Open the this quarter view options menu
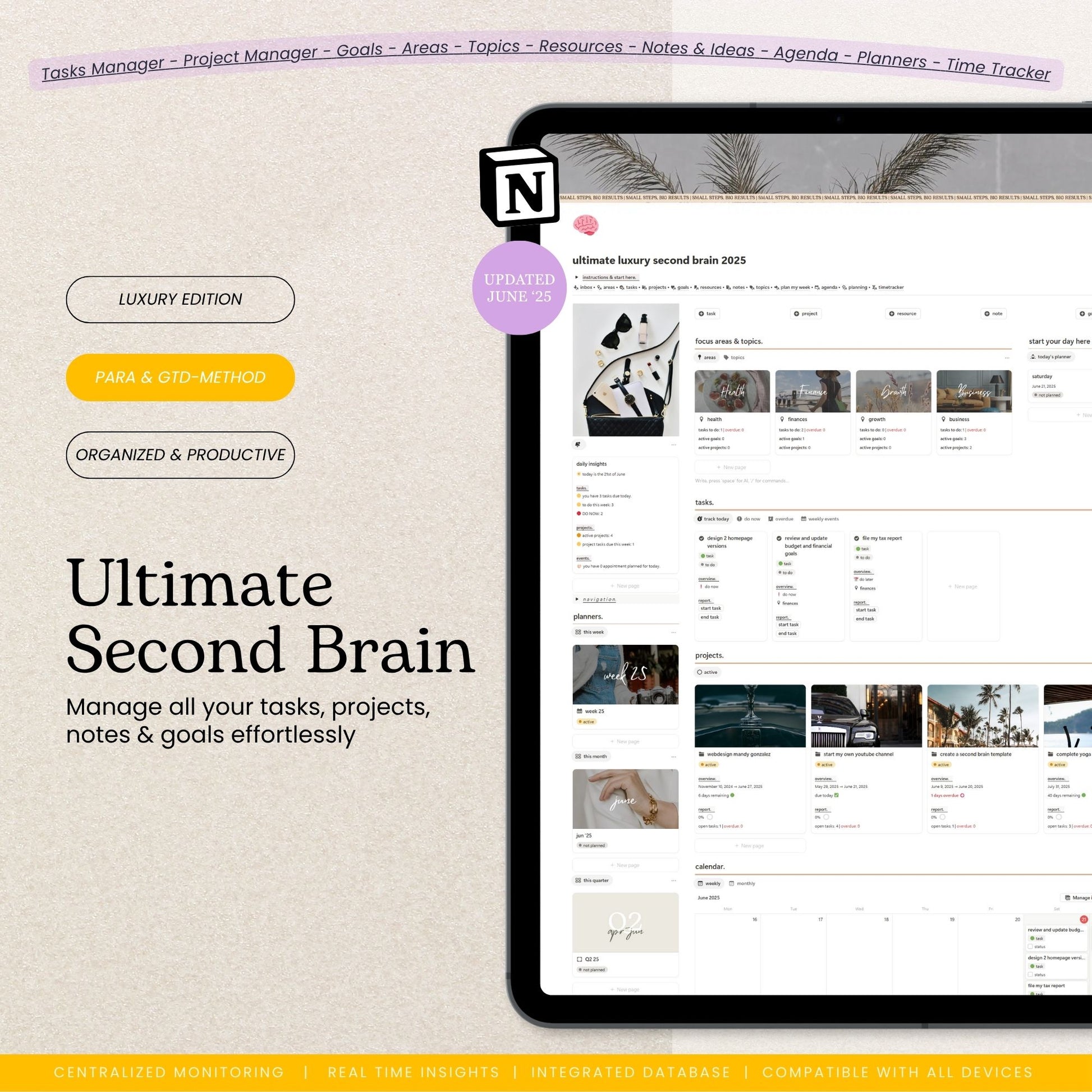The image size is (1092, 1092). (x=673, y=880)
